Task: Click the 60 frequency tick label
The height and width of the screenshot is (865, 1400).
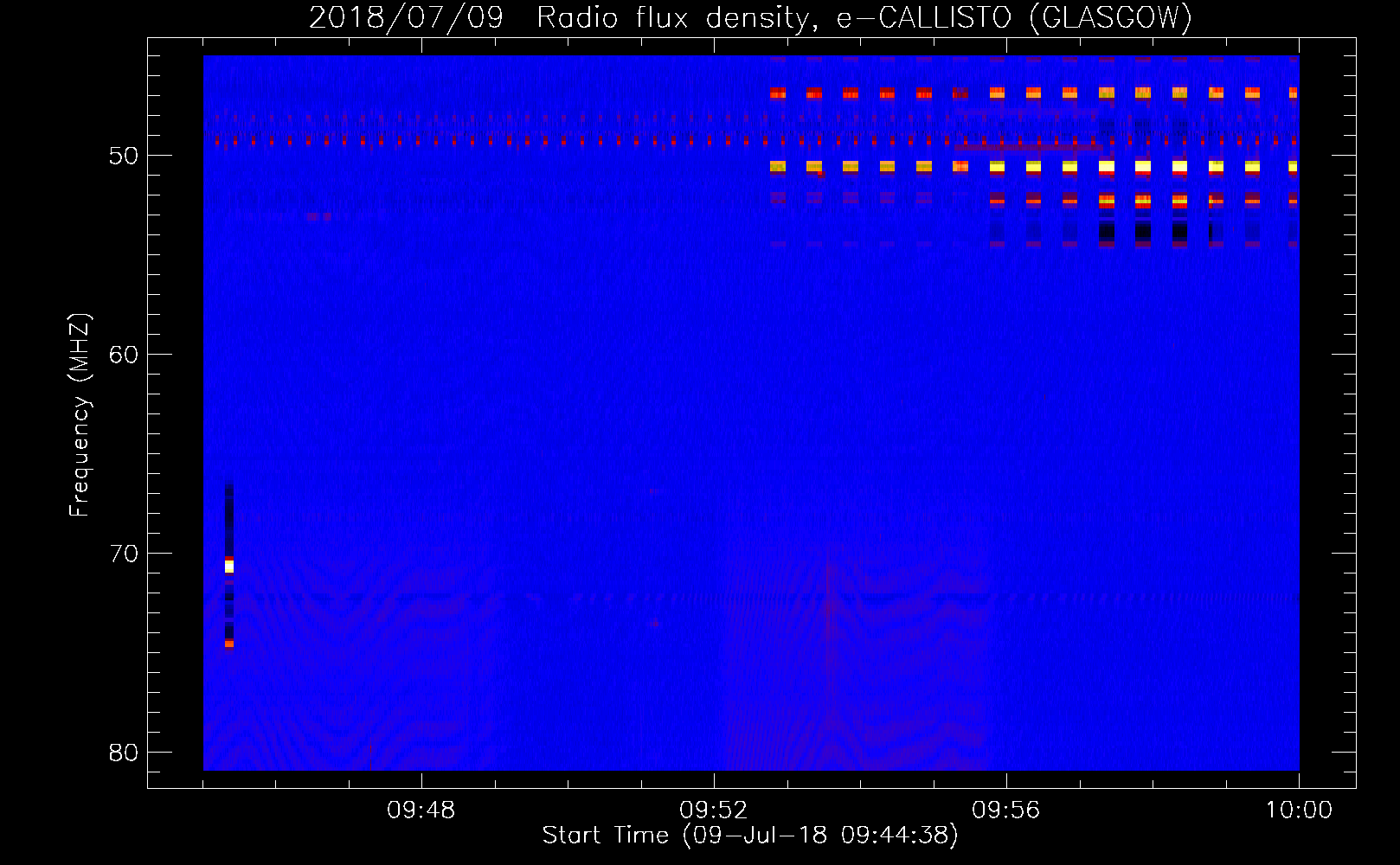Action: point(124,355)
